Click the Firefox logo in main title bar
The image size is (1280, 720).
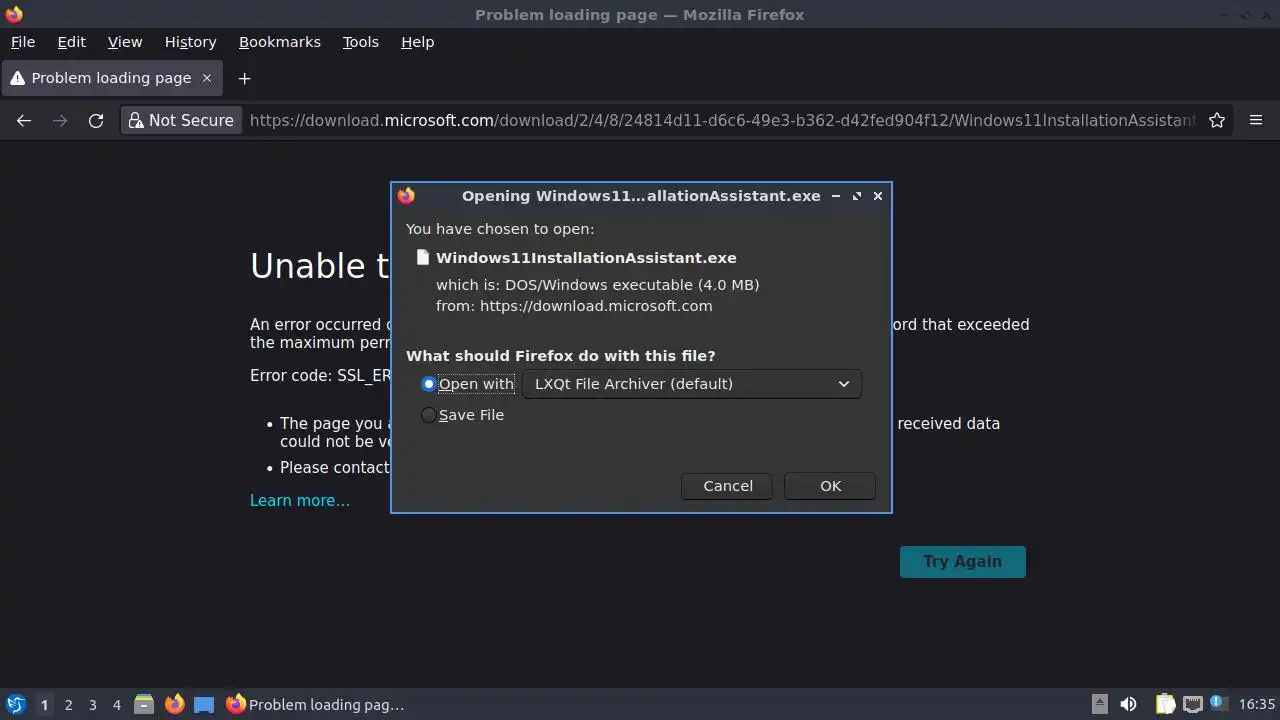13,14
